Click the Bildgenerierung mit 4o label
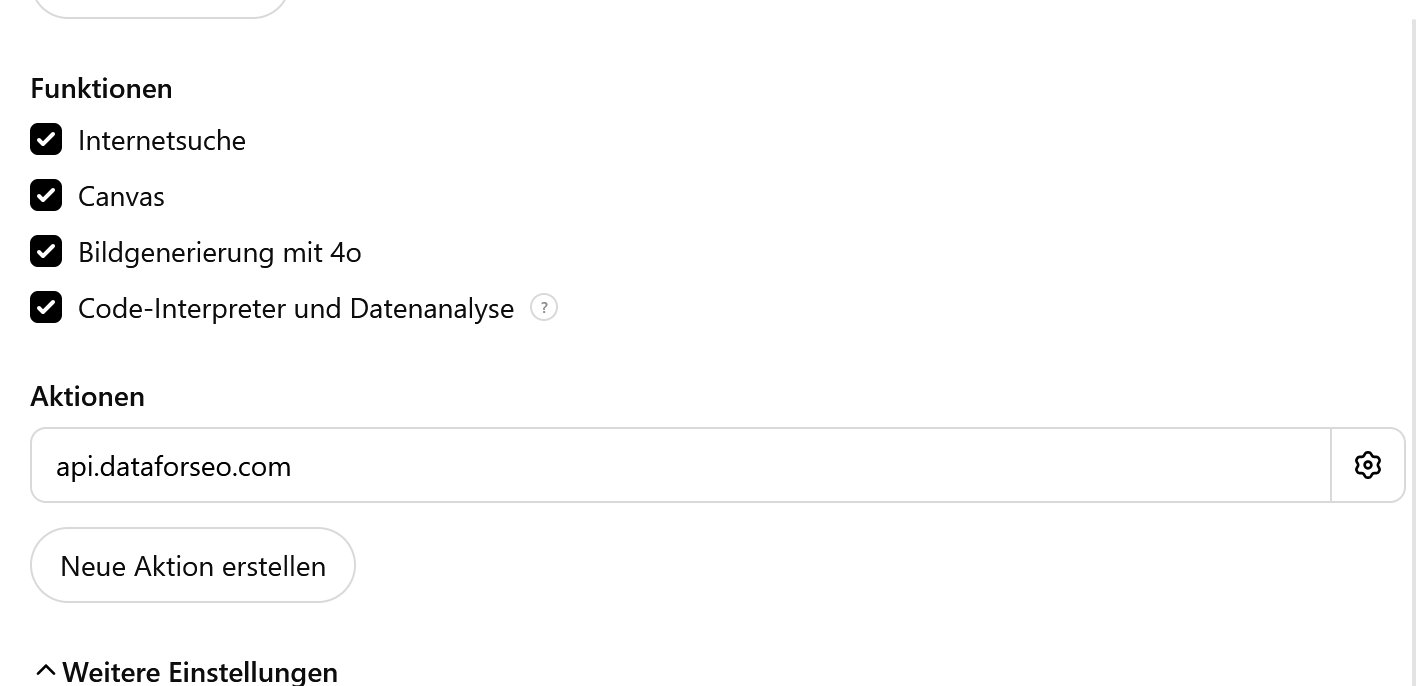 click(220, 252)
